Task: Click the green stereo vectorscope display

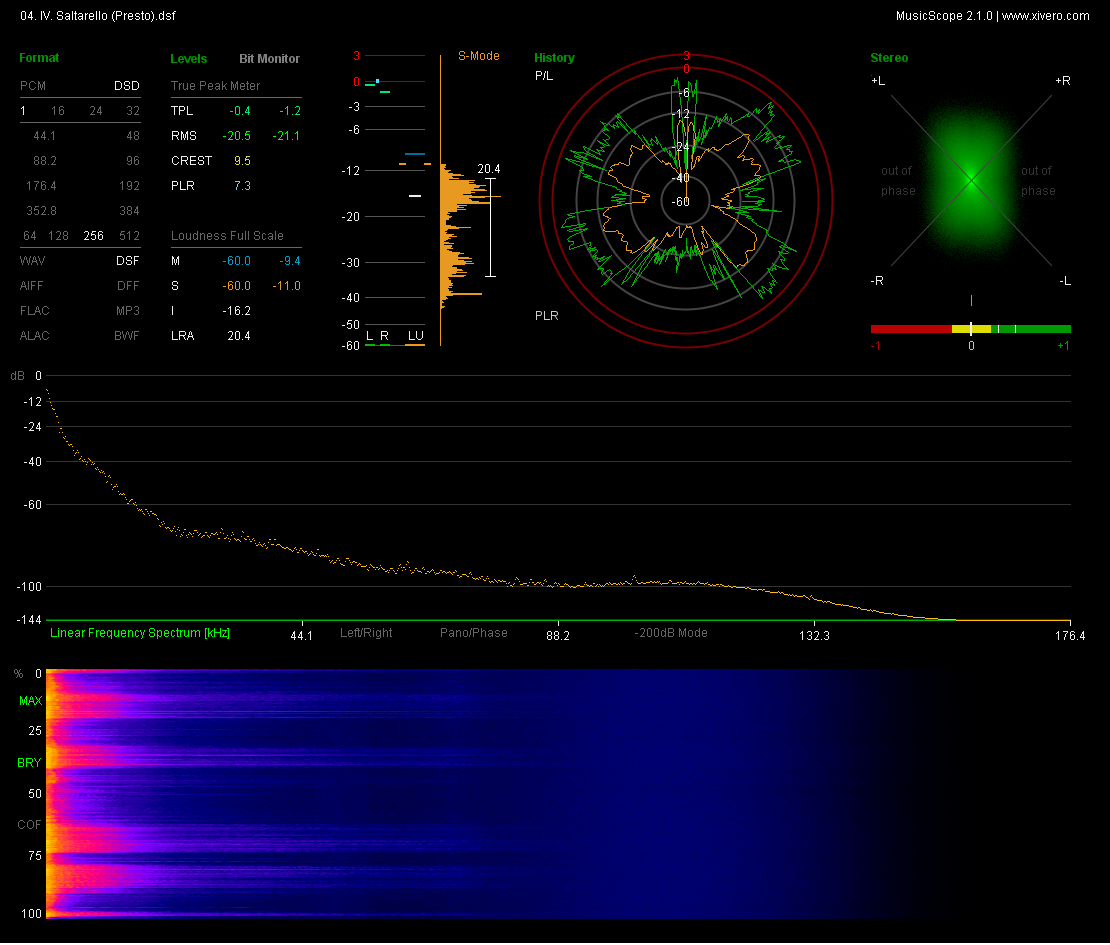Action: (970, 180)
